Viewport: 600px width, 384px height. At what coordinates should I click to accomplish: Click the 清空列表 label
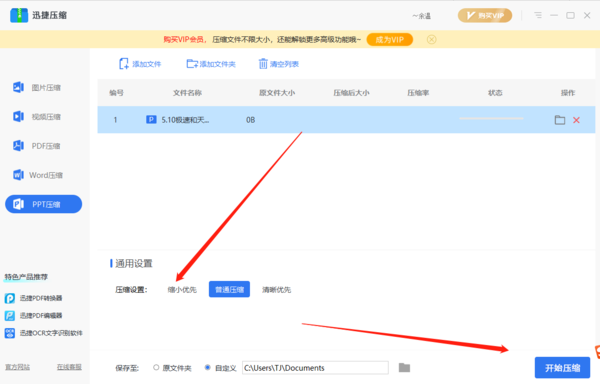pos(284,64)
